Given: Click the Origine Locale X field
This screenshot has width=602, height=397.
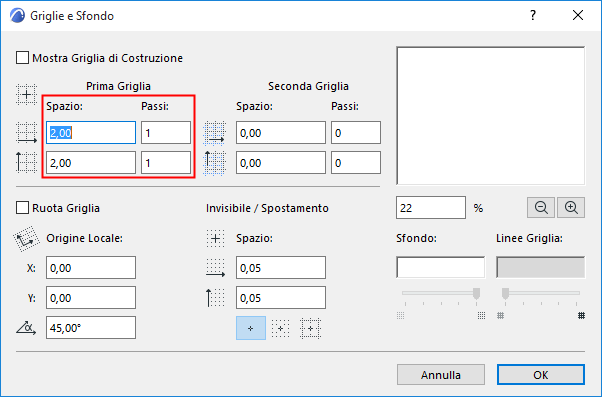Looking at the screenshot, I should [91, 268].
